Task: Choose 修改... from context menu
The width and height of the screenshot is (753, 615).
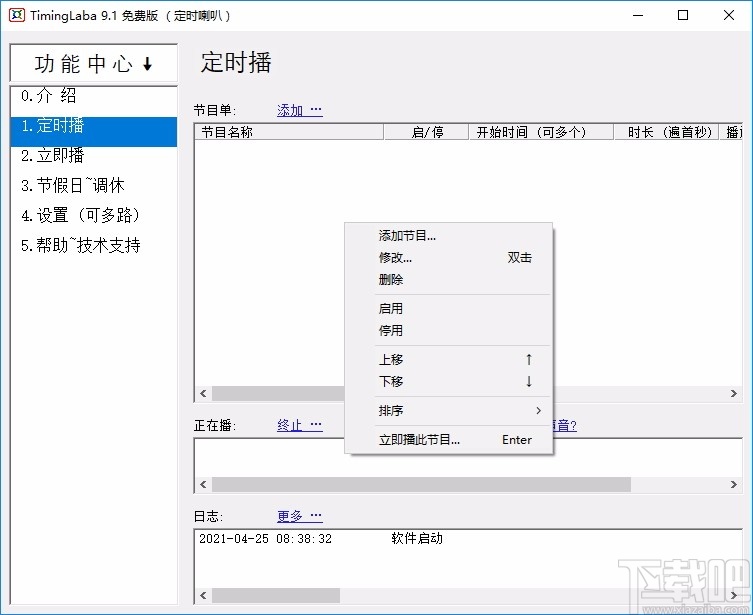Action: click(x=449, y=258)
